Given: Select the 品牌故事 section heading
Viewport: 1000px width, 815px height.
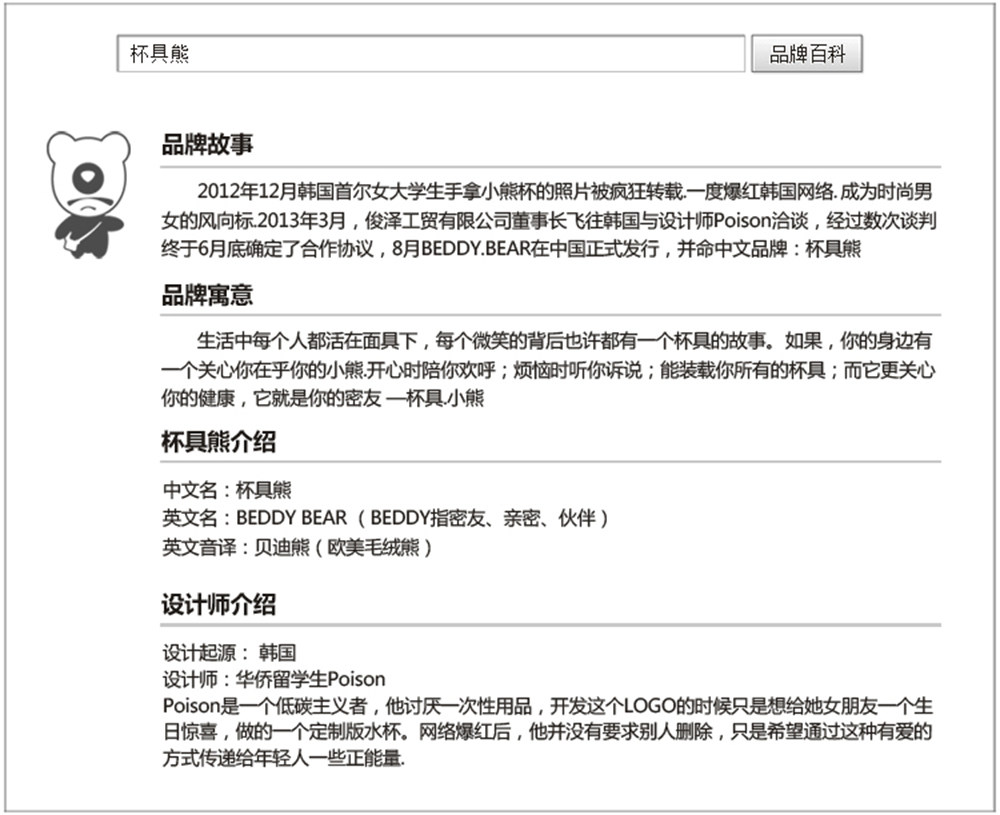Looking at the screenshot, I should [x=207, y=145].
